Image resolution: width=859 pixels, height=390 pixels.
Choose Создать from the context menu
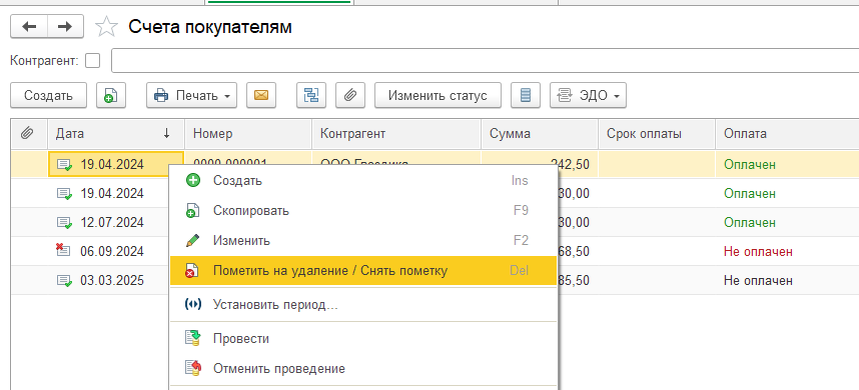click(363, 180)
